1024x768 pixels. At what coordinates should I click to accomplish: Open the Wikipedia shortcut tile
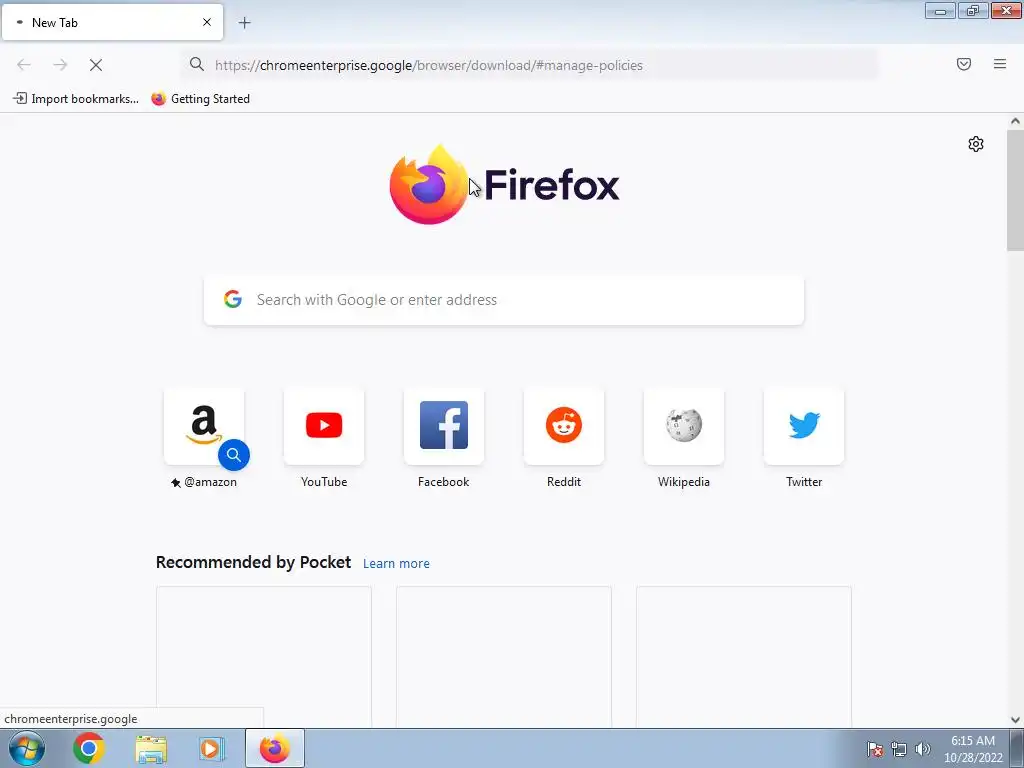(684, 426)
